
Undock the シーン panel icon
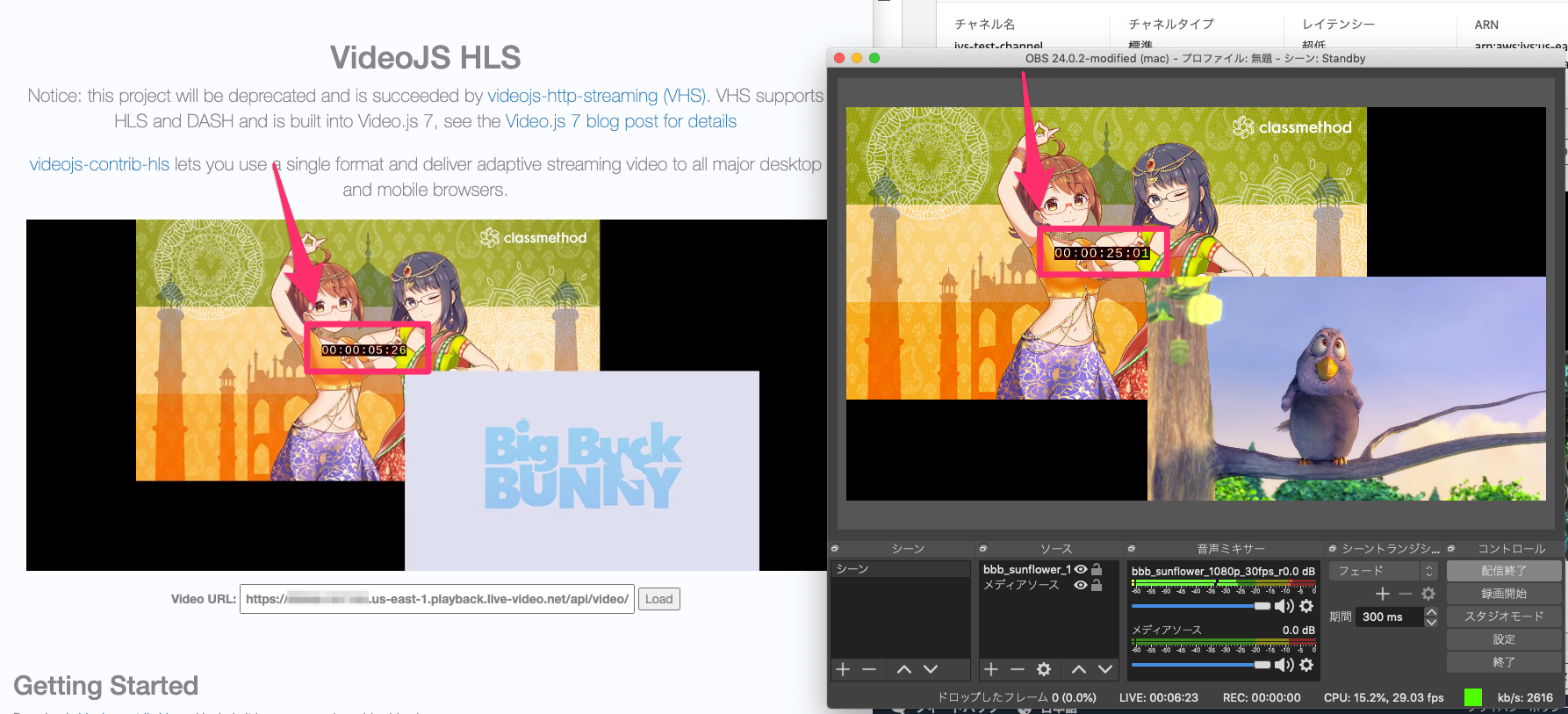pos(835,549)
